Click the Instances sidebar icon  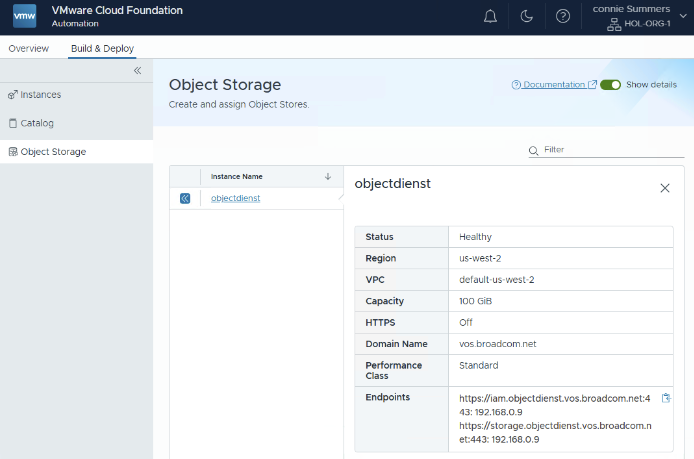(x=13, y=95)
